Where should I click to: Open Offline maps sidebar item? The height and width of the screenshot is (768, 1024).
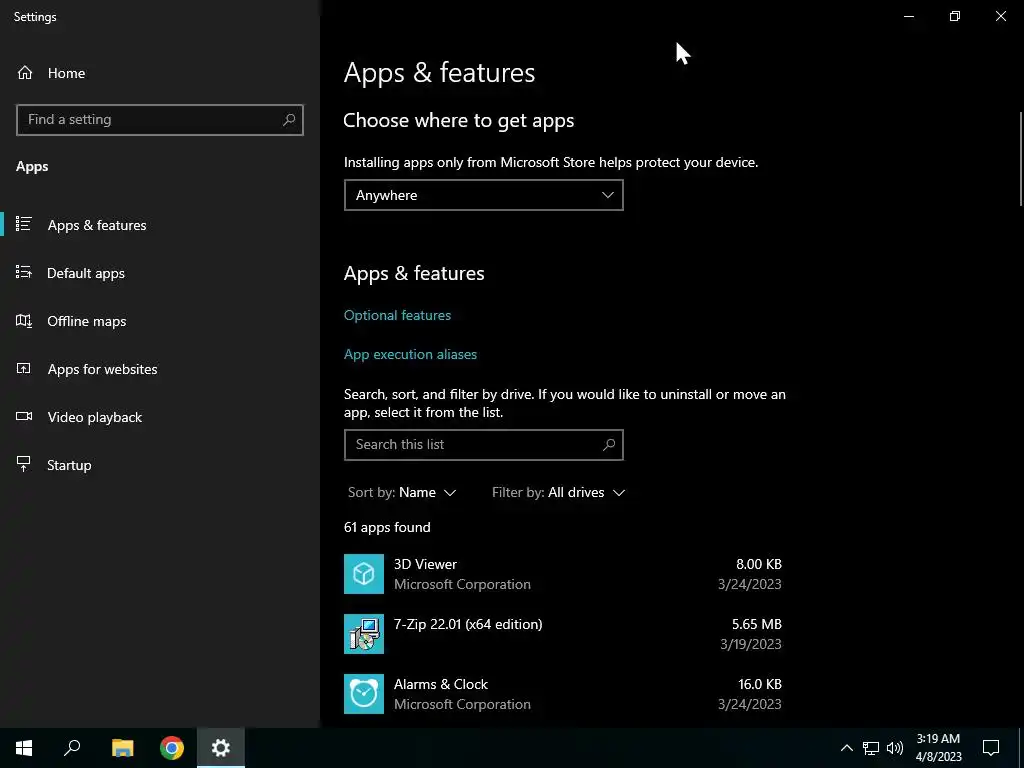(160, 321)
